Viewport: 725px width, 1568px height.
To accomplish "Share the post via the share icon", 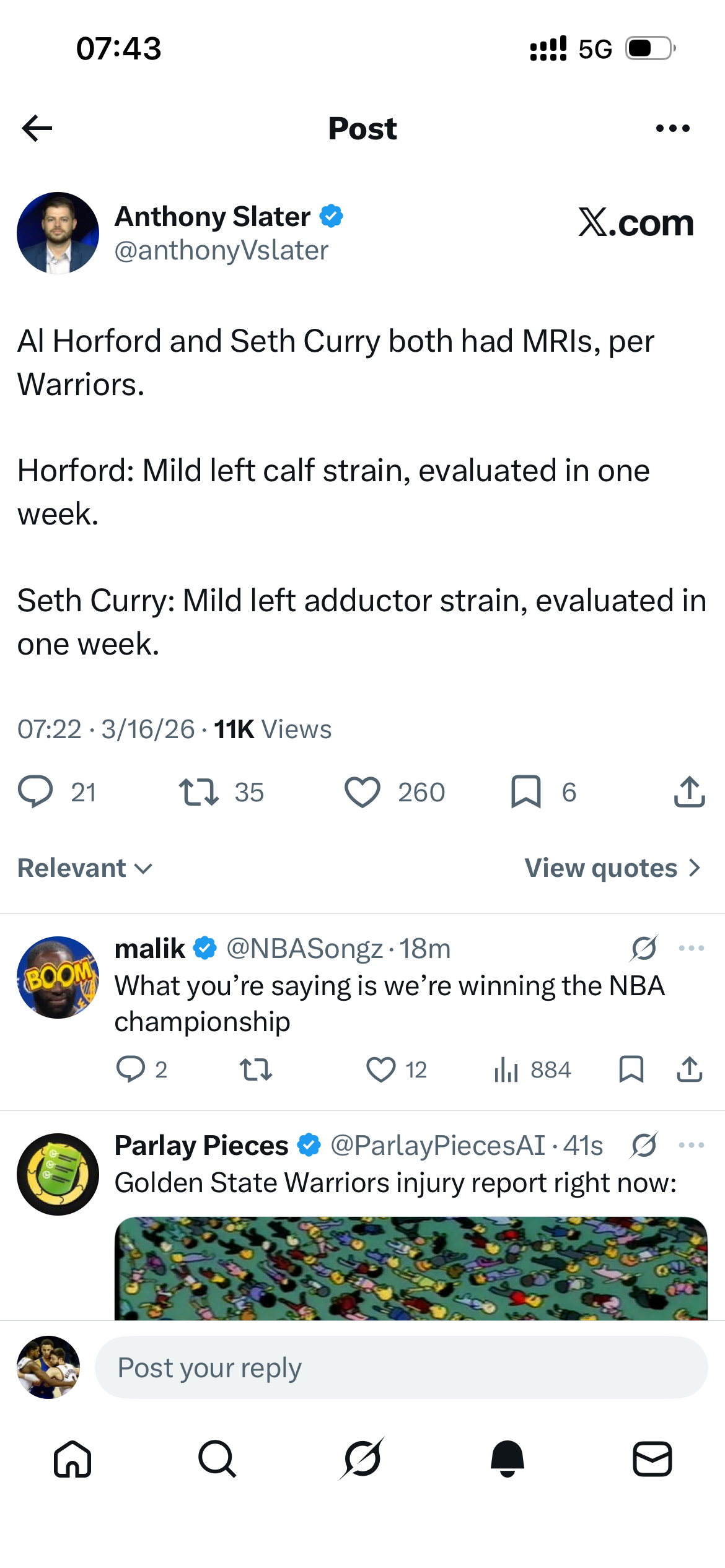I will pyautogui.click(x=688, y=791).
